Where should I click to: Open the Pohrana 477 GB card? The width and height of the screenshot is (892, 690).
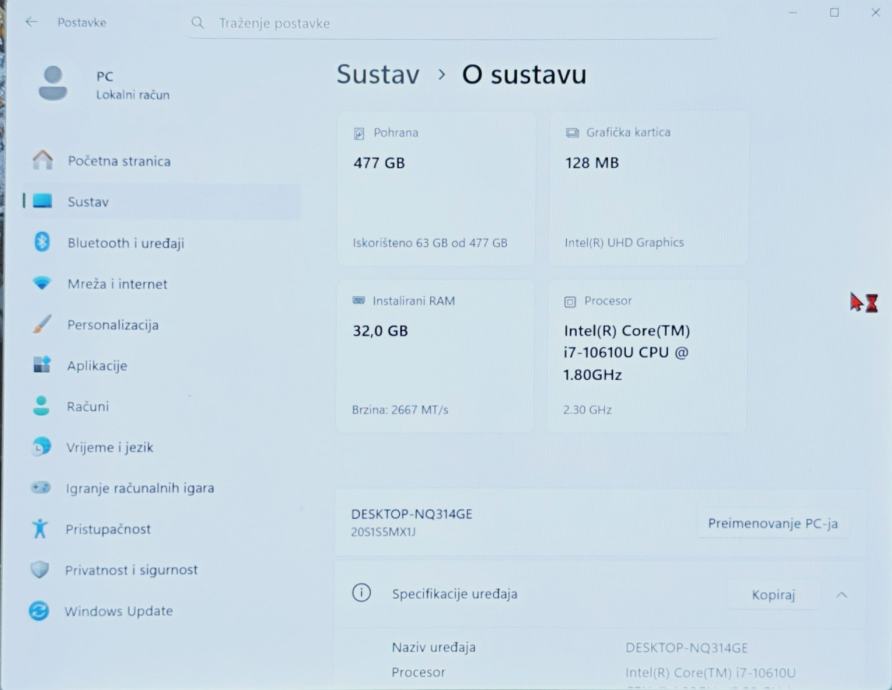pyautogui.click(x=436, y=188)
